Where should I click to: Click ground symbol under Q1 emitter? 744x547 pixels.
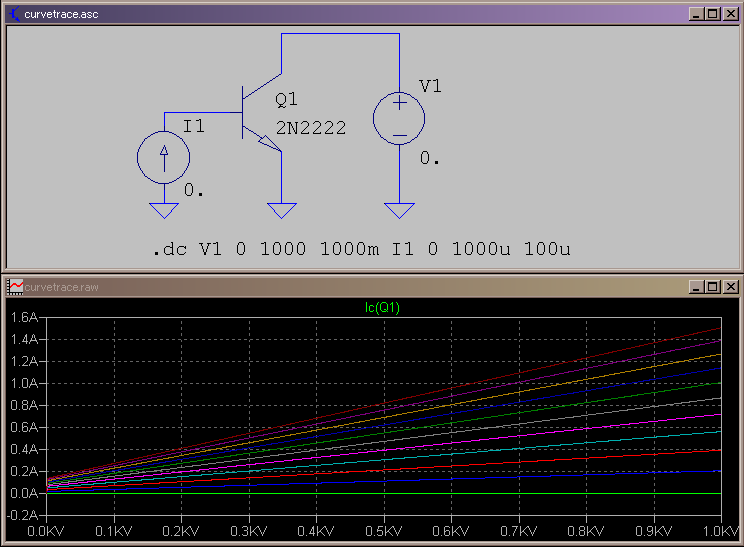tap(281, 211)
